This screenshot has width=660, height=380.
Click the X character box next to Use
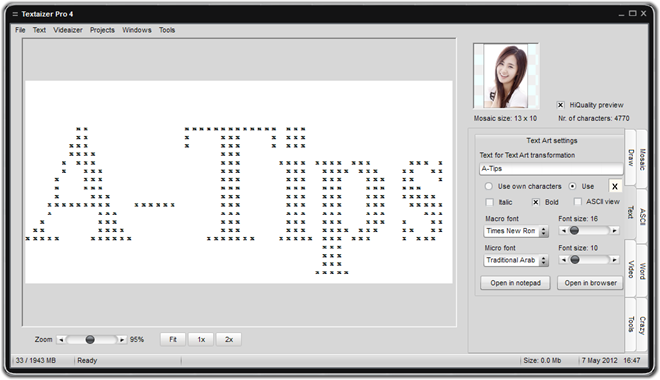615,186
